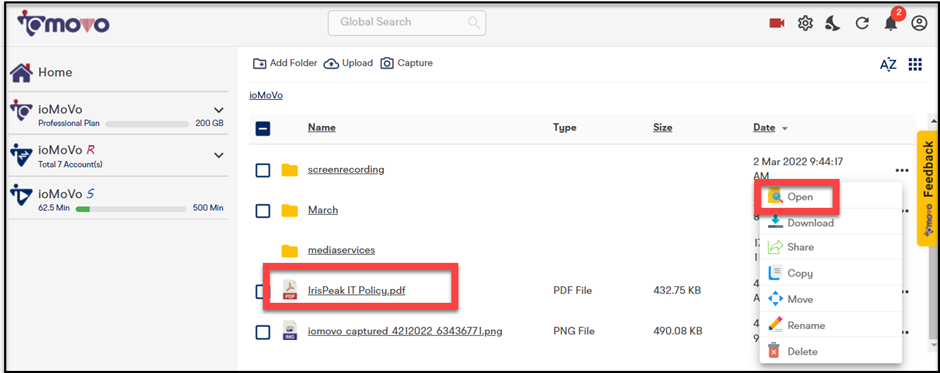Toggle select-all checkbox in header

click(x=263, y=128)
